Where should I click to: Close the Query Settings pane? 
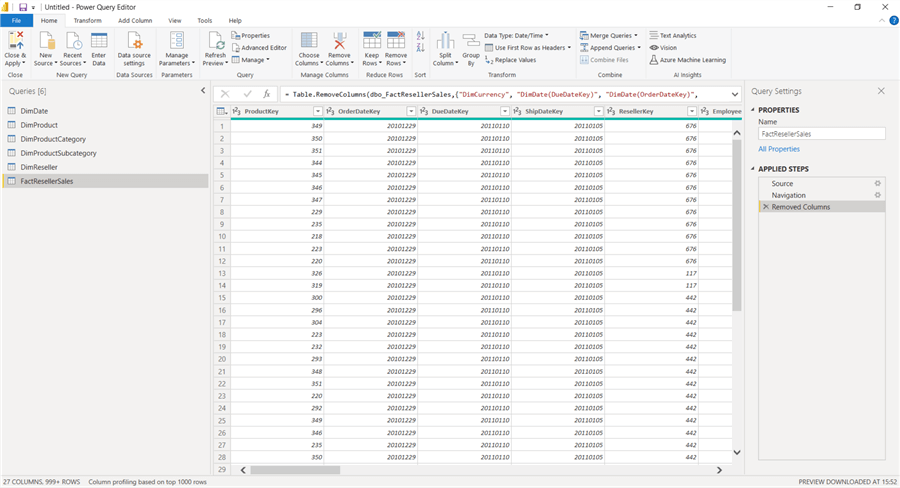881,91
